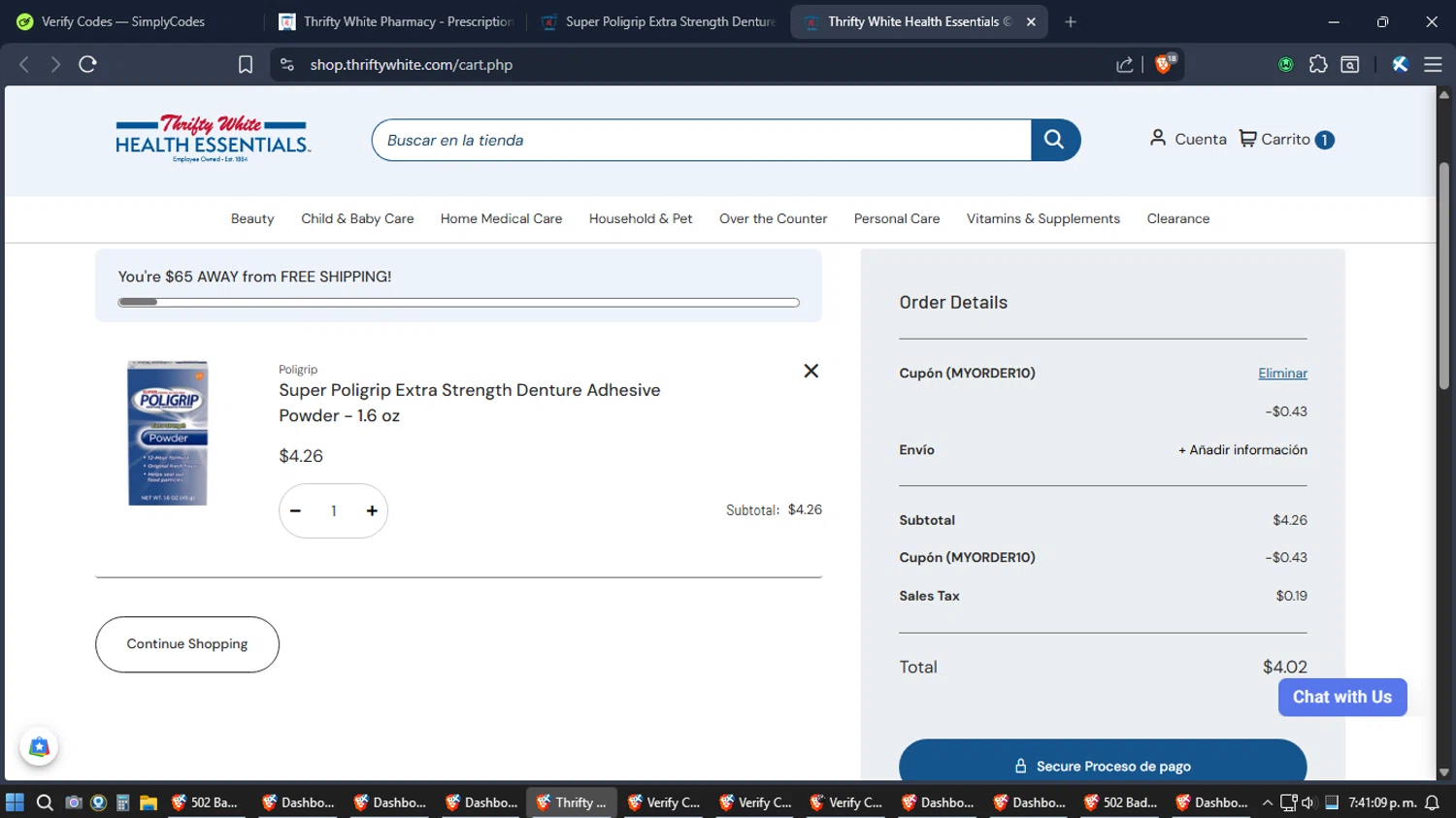
Task: Open the Vitamins & Supplements menu
Action: pyautogui.click(x=1043, y=218)
